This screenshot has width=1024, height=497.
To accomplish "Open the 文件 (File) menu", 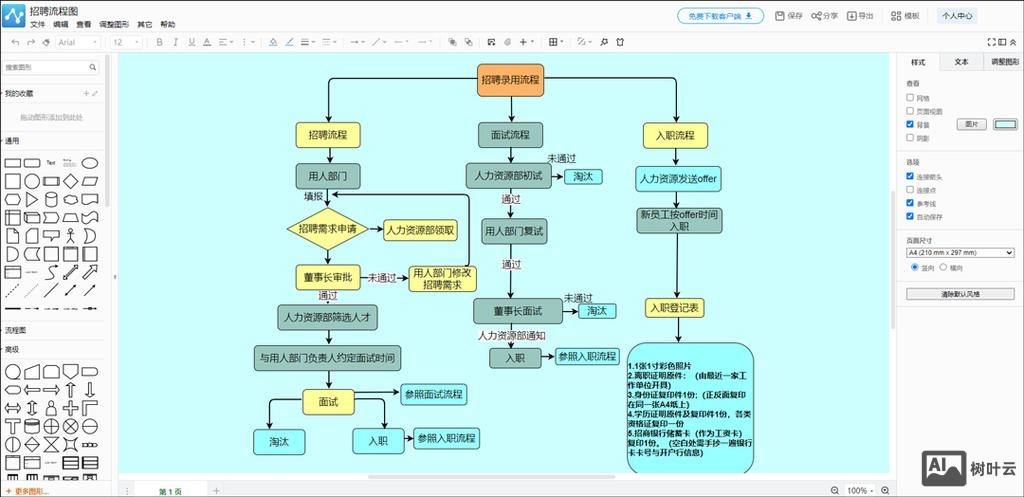I will [x=37, y=24].
